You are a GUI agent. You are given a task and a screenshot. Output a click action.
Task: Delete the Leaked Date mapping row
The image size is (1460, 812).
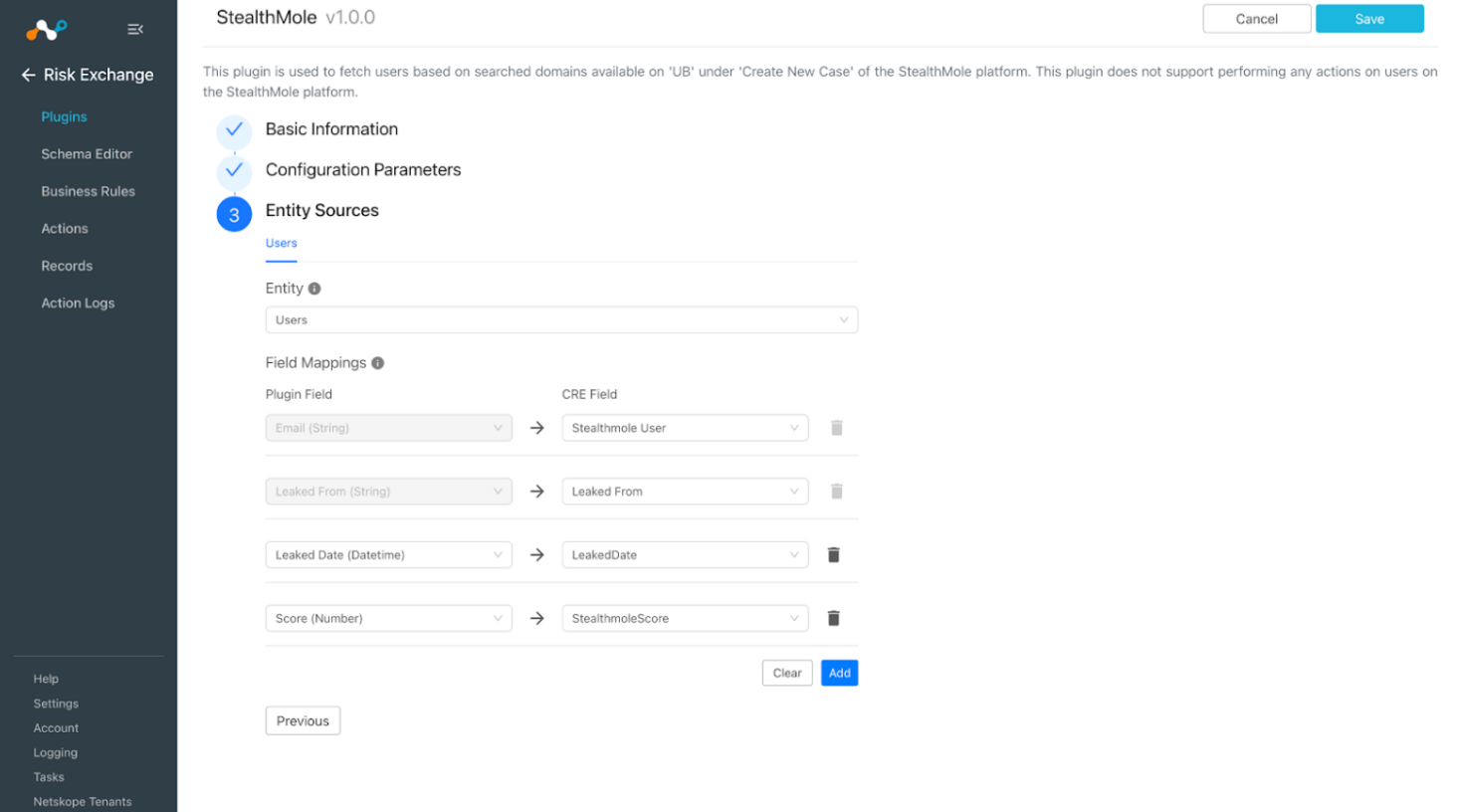click(834, 555)
